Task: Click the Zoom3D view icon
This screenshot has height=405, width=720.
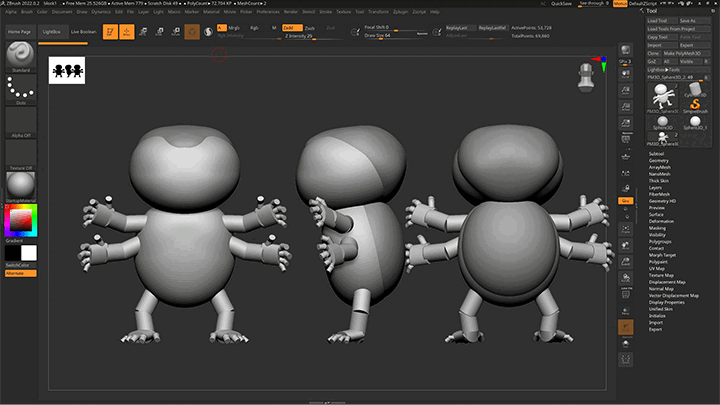Action: coord(625,262)
